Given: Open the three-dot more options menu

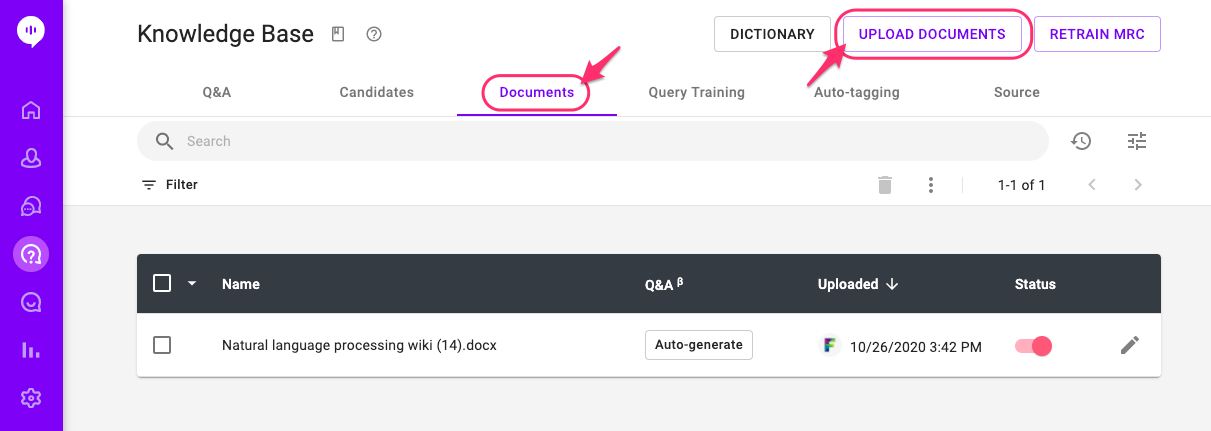Looking at the screenshot, I should 931,185.
